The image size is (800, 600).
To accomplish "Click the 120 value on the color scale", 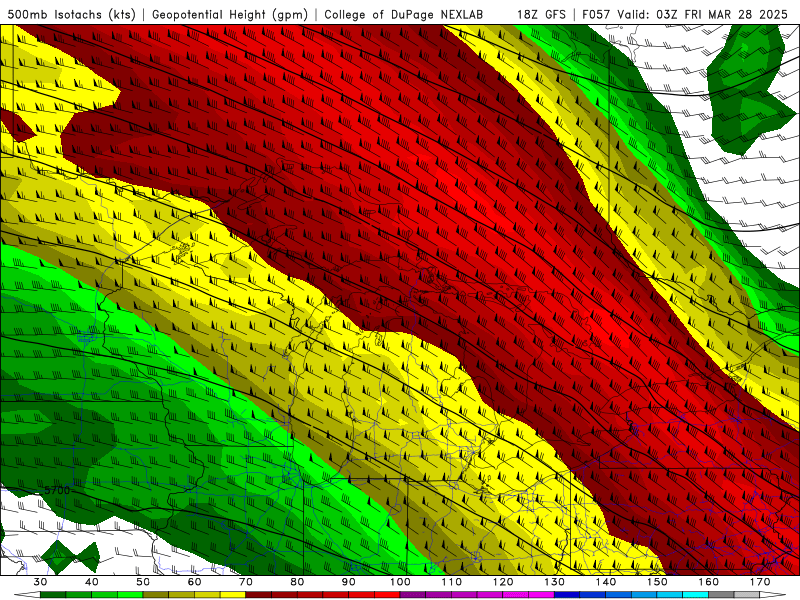I will (503, 582).
